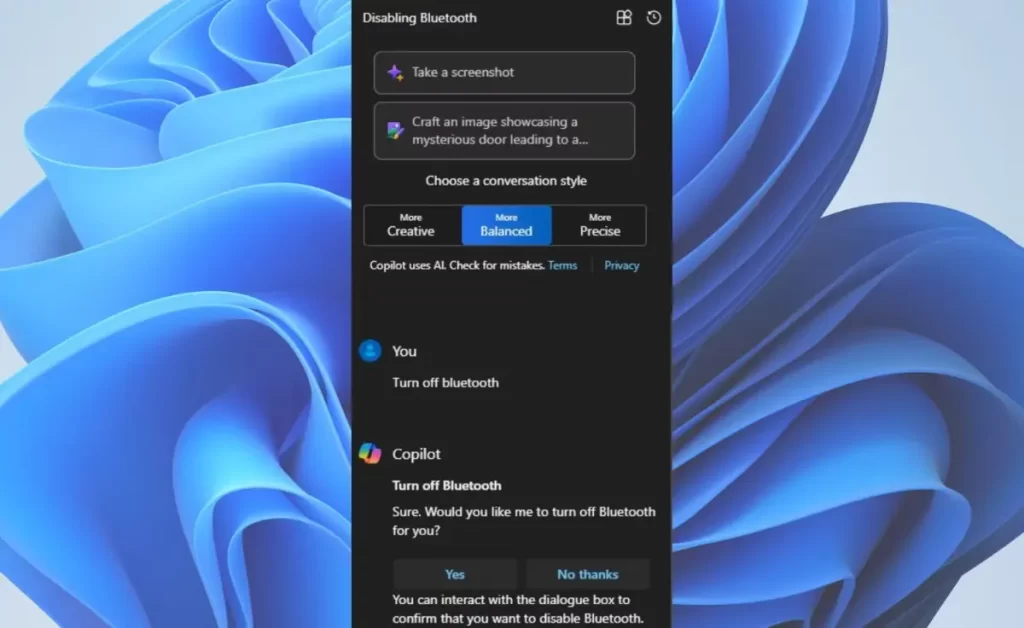Click the 'Copilot' sender name
Image resolution: width=1024 pixels, height=628 pixels.
coord(416,454)
